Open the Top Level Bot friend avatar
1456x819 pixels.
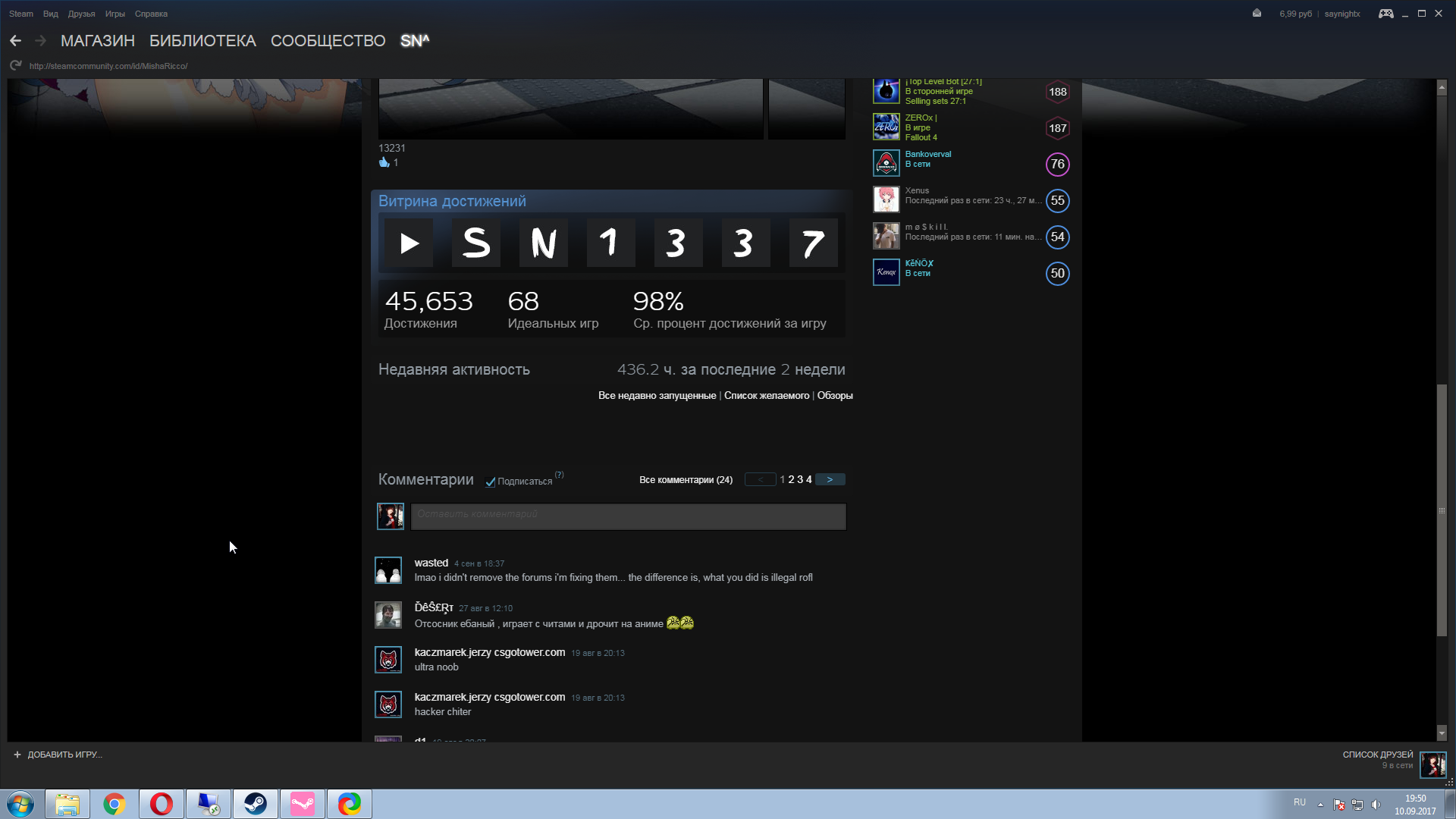886,91
